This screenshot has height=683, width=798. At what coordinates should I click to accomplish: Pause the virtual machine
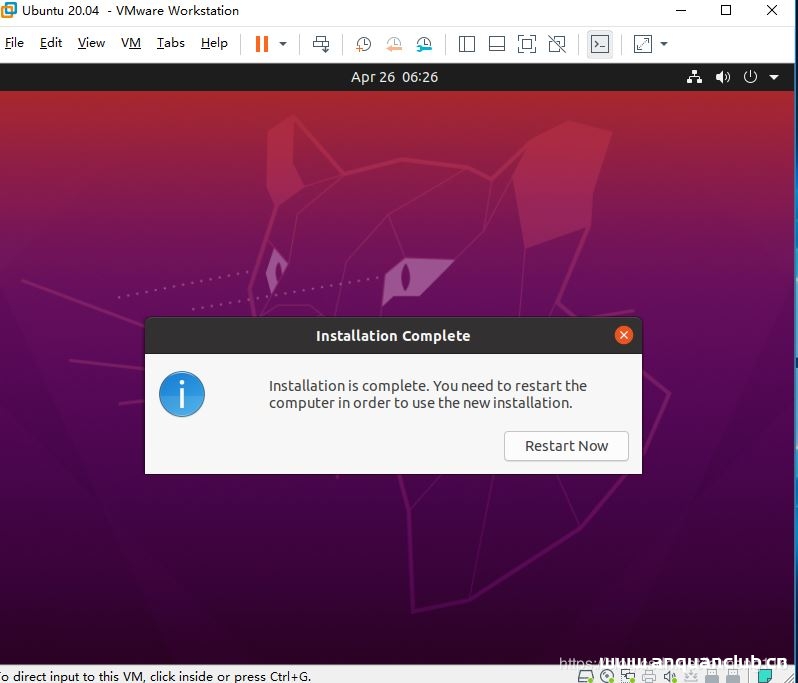[x=262, y=44]
